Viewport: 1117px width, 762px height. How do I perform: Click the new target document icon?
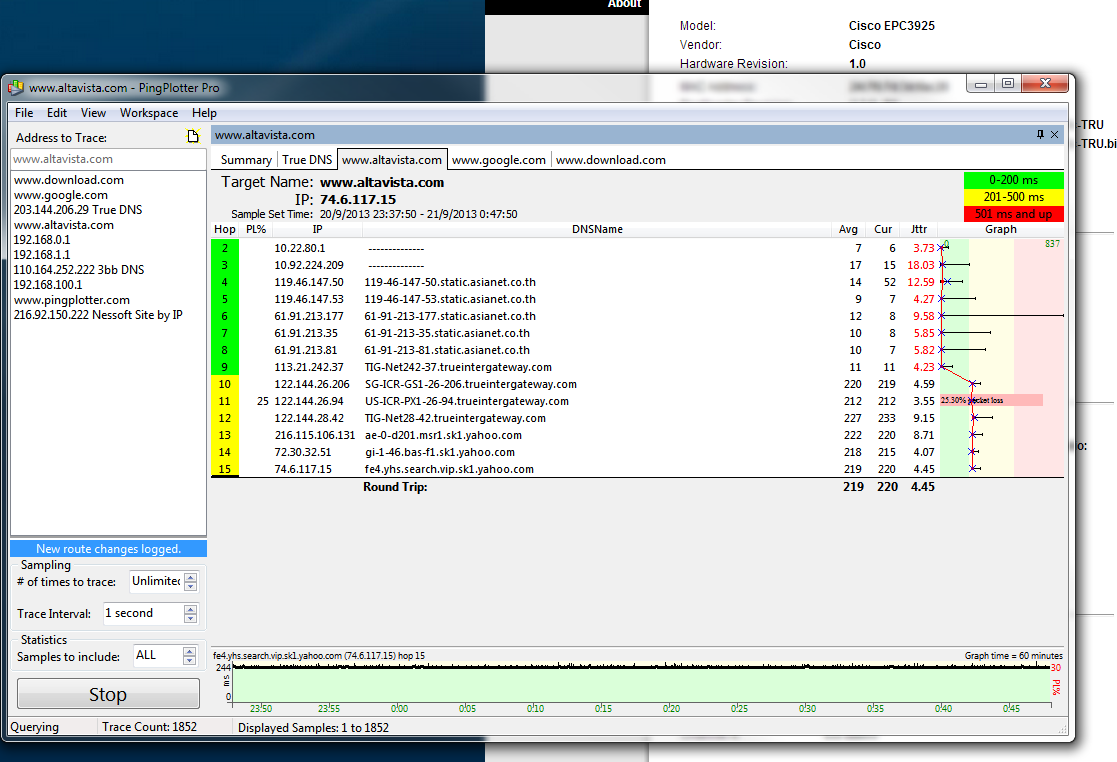[x=193, y=136]
